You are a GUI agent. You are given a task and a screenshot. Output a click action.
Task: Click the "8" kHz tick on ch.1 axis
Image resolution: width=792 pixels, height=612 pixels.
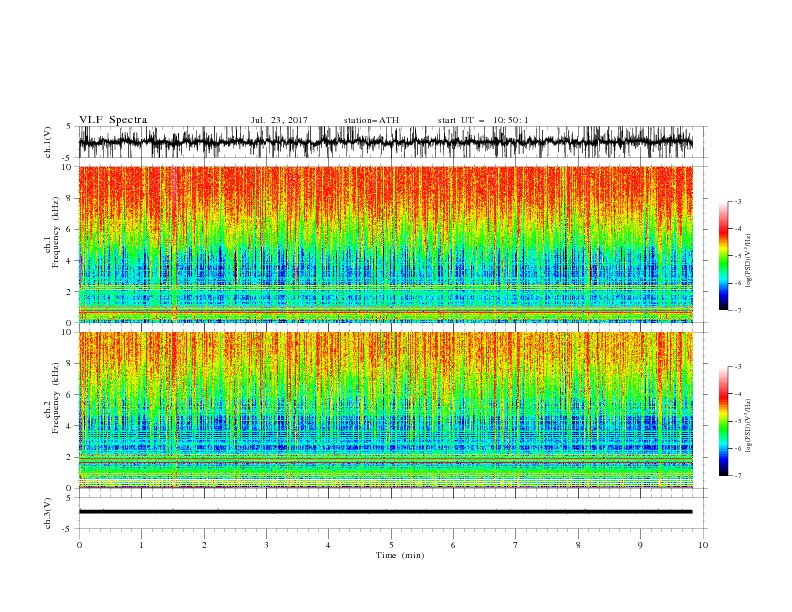[x=70, y=198]
